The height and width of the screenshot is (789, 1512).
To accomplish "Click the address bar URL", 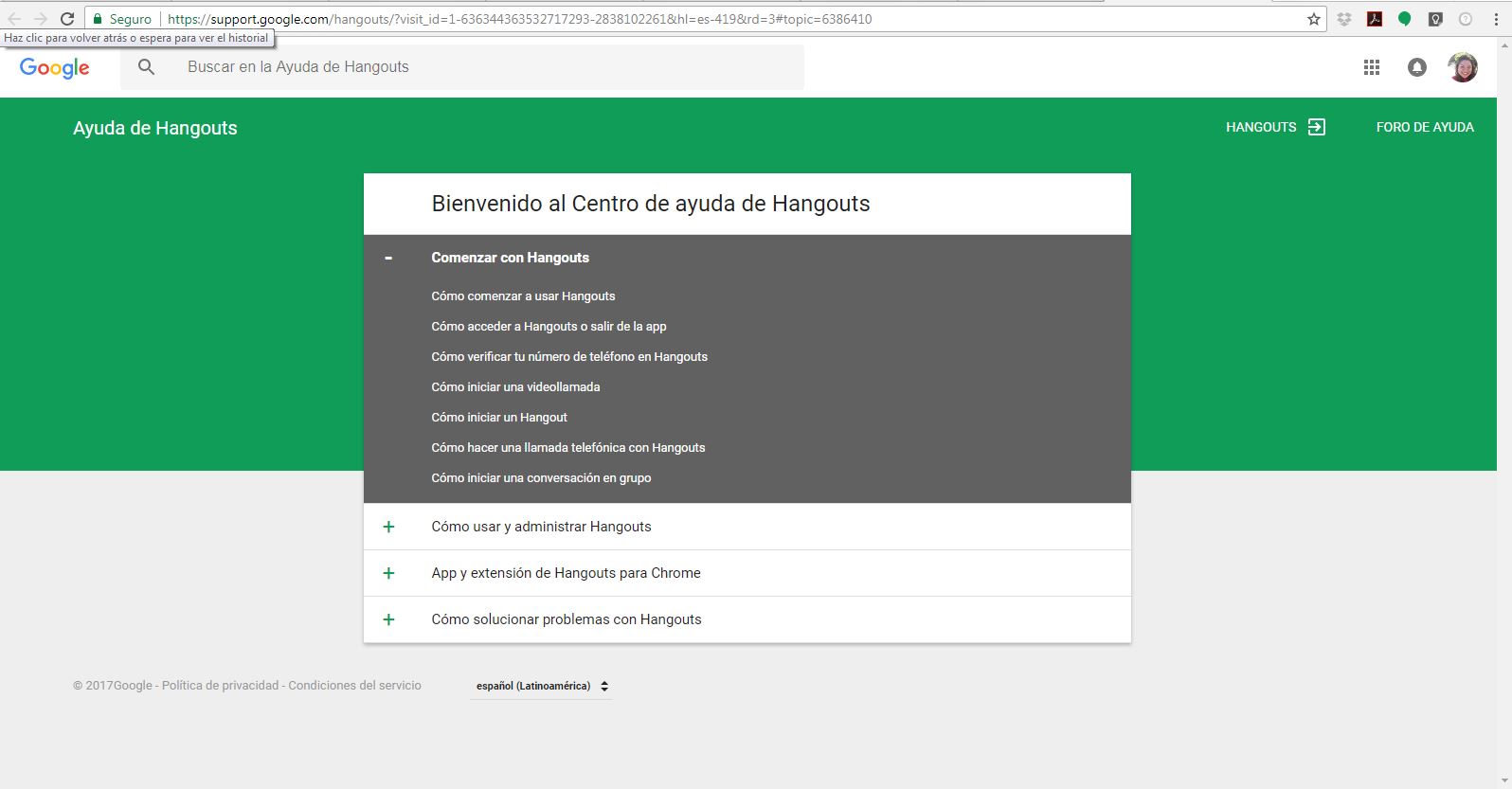I will point(519,19).
